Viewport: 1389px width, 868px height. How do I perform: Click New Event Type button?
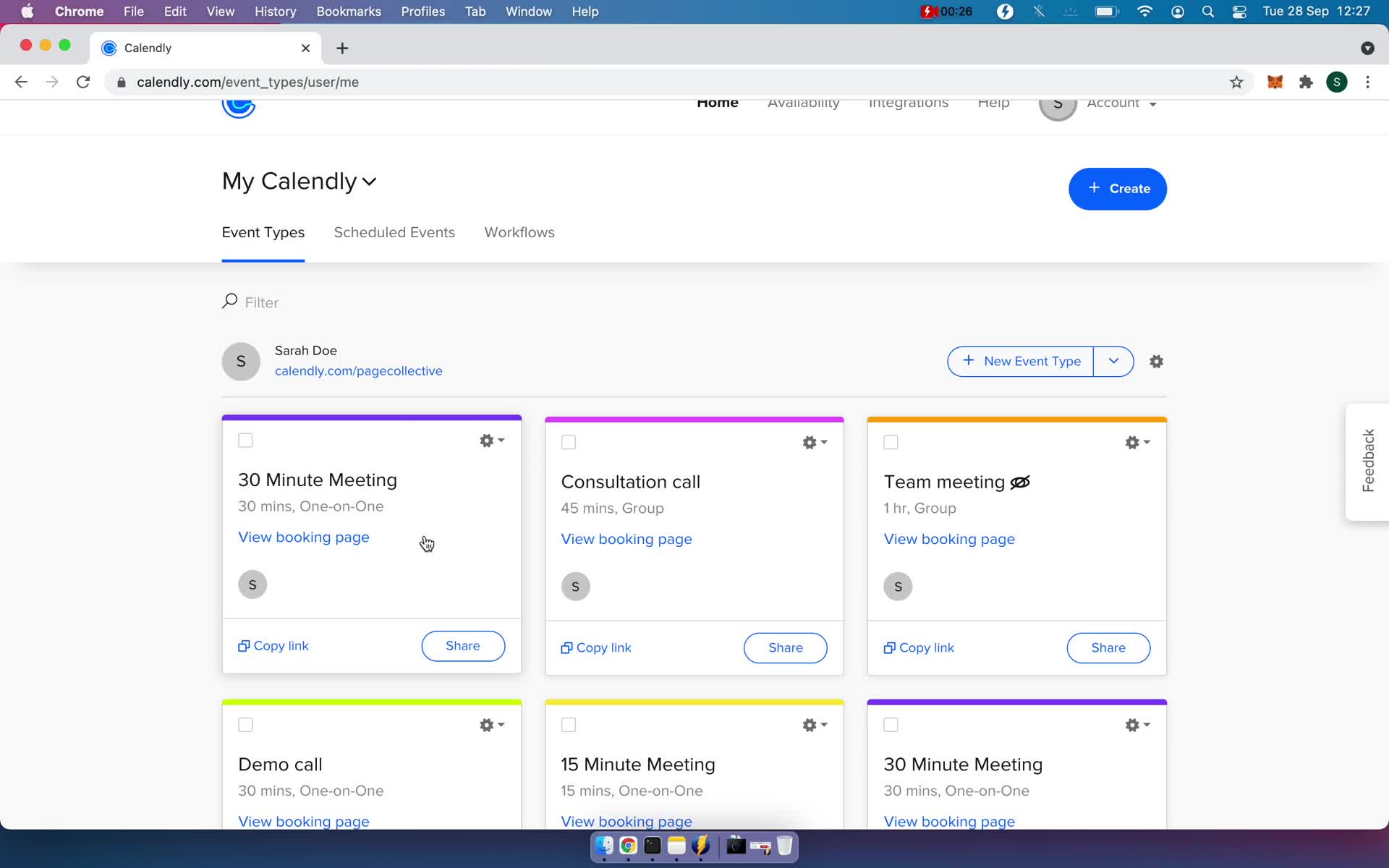(x=1021, y=361)
